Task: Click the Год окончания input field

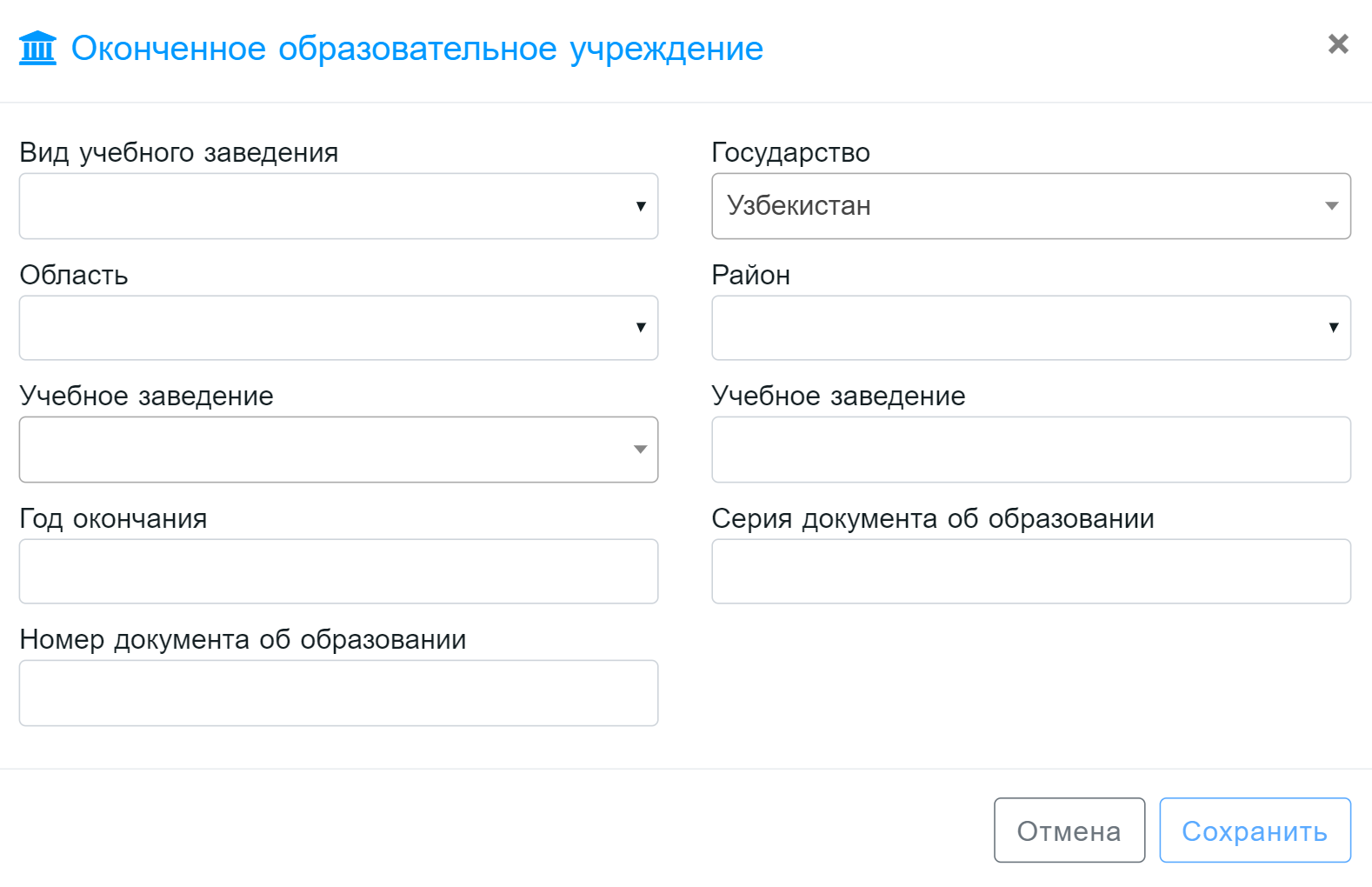Action: tap(338, 571)
